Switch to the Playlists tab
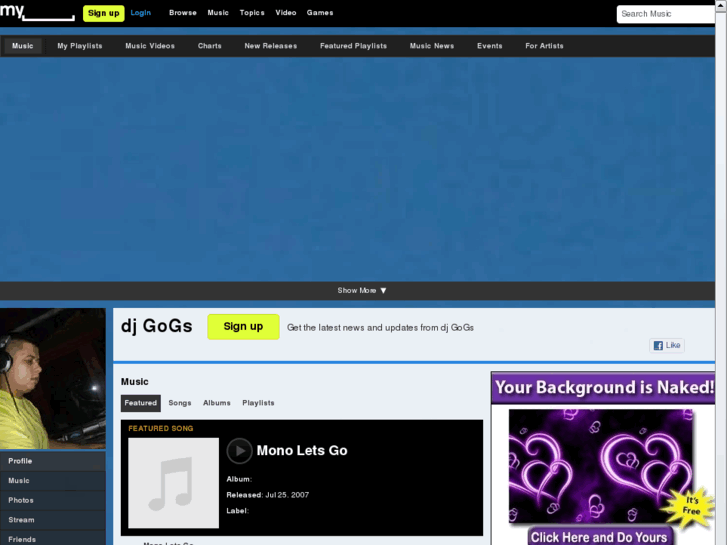This screenshot has width=727, height=545. (258, 403)
